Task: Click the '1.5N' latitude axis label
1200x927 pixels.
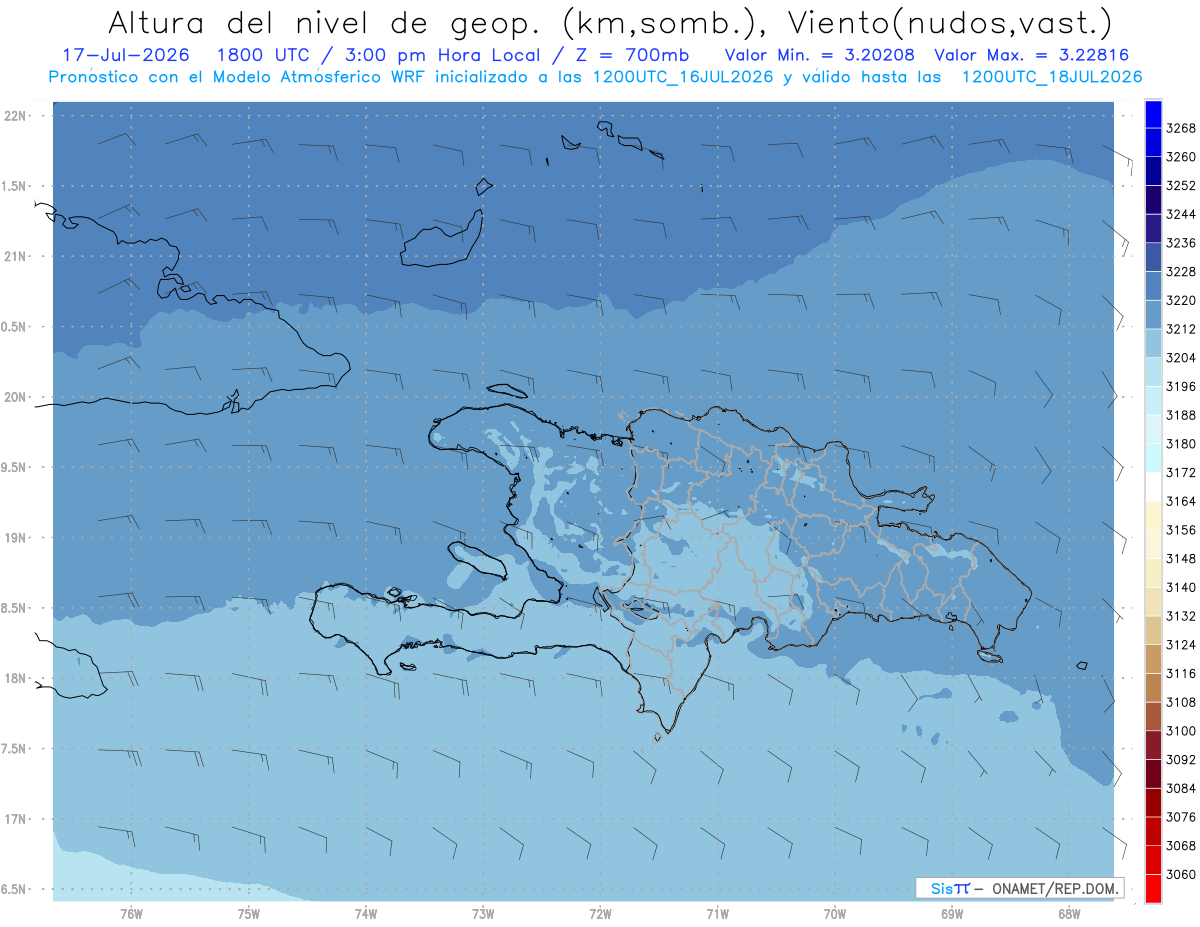Action: [15, 187]
